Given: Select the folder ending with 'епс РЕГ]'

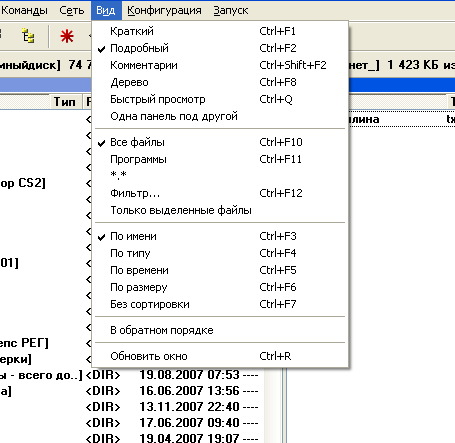Looking at the screenshot, I should [24, 343].
